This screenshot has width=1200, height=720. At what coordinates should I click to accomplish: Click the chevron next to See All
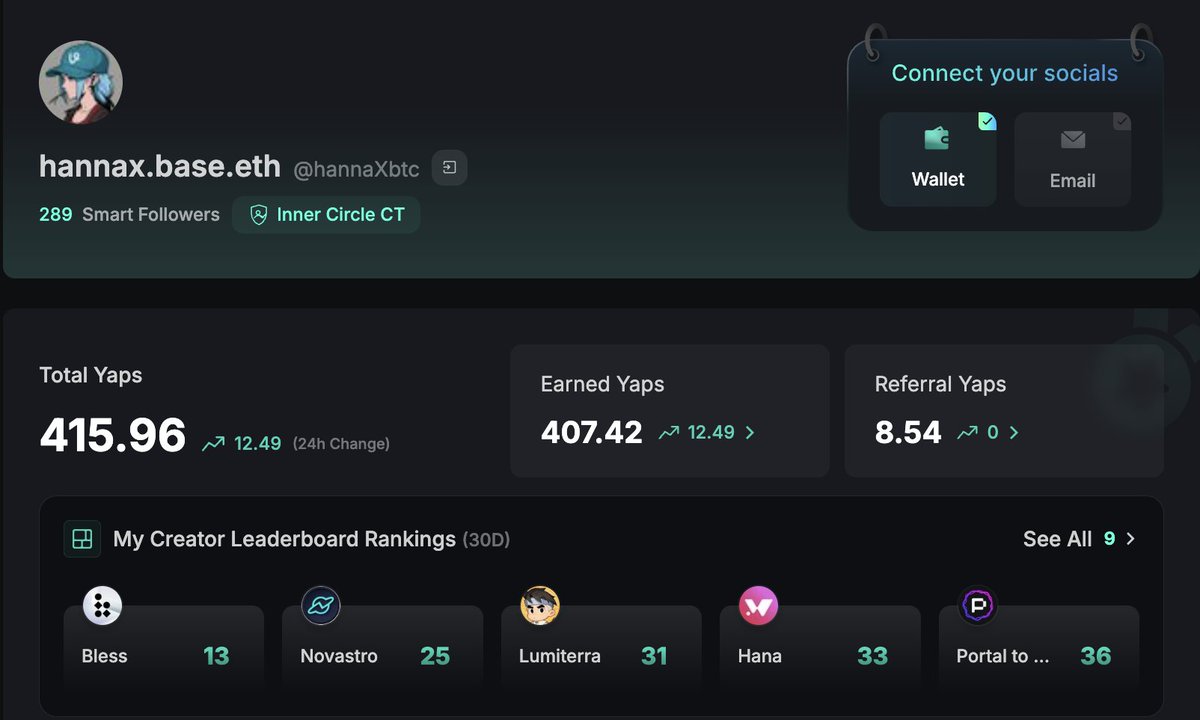point(1130,539)
